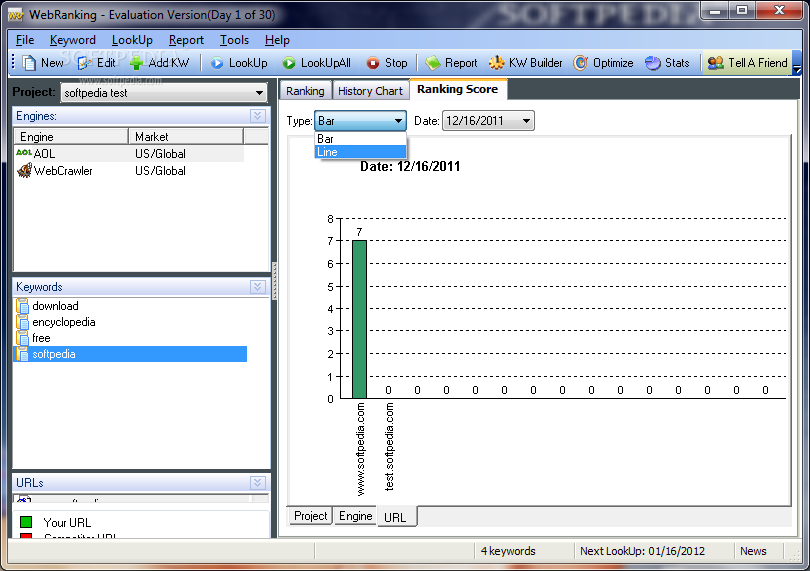The height and width of the screenshot is (571, 810).
Task: Open the LookUp menu
Action: (132, 40)
